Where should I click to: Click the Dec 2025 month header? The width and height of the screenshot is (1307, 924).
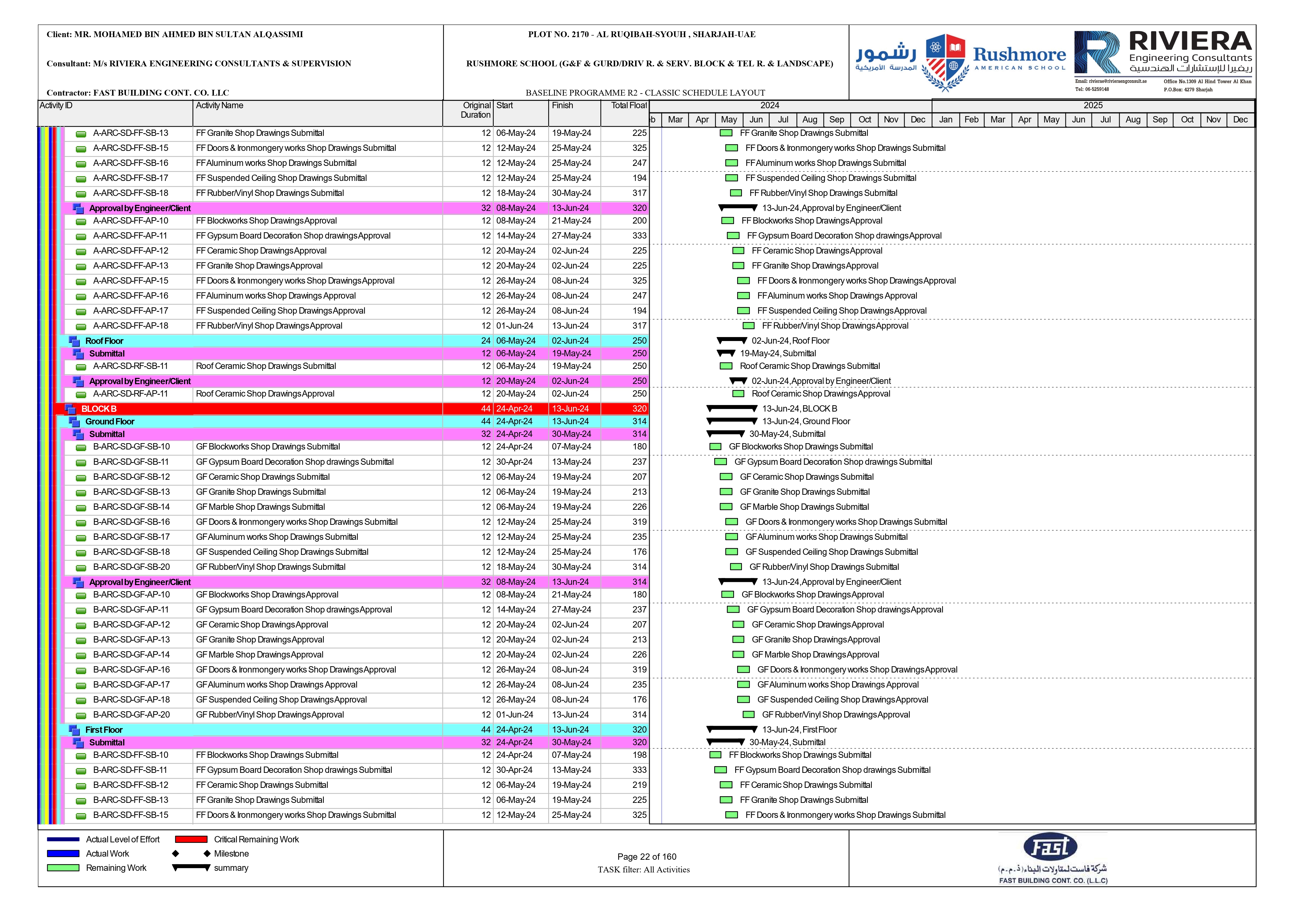[x=1240, y=120]
